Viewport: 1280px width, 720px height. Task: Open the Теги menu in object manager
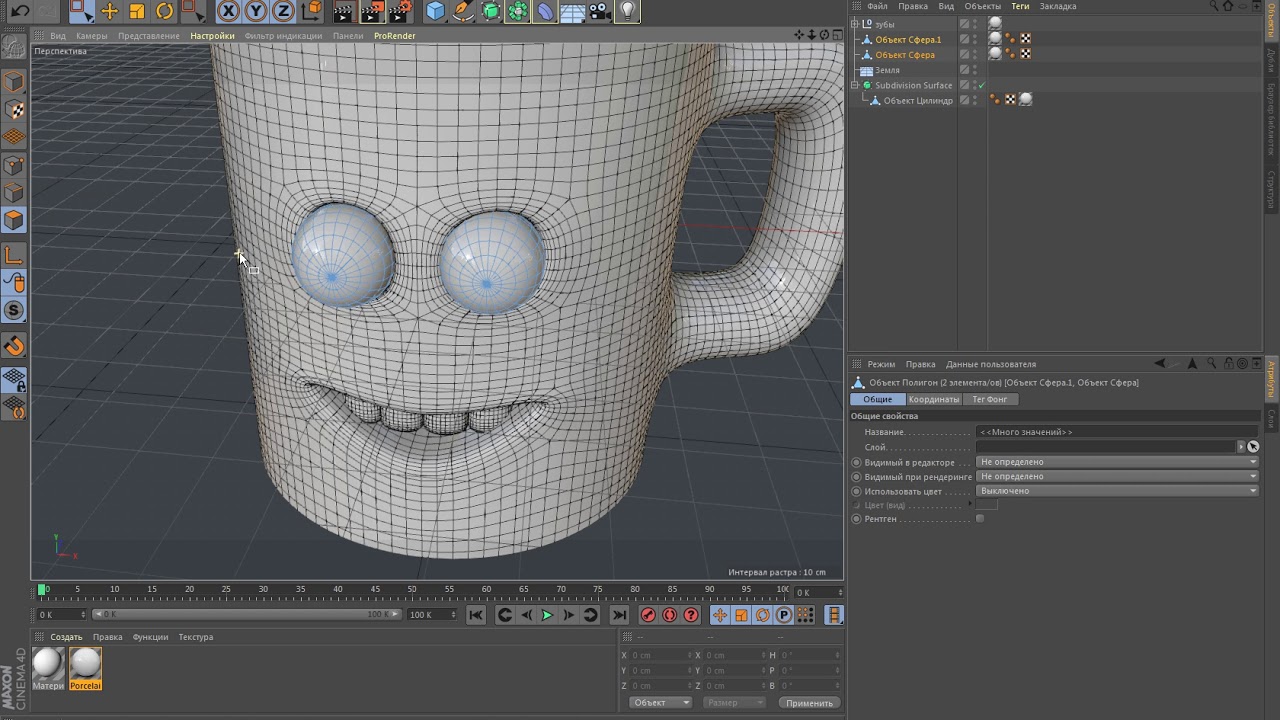click(1019, 6)
